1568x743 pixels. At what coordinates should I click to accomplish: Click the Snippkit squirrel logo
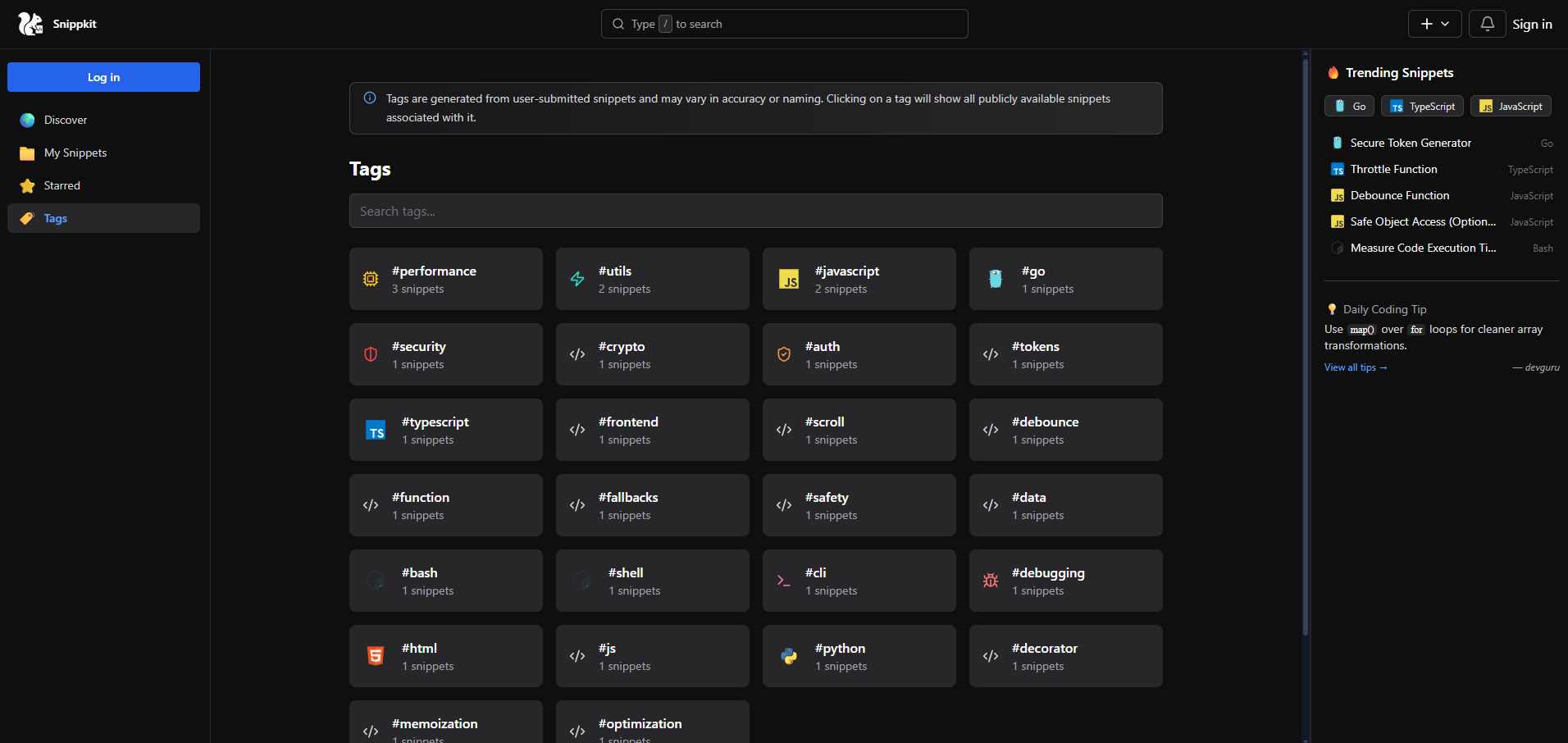[x=30, y=24]
